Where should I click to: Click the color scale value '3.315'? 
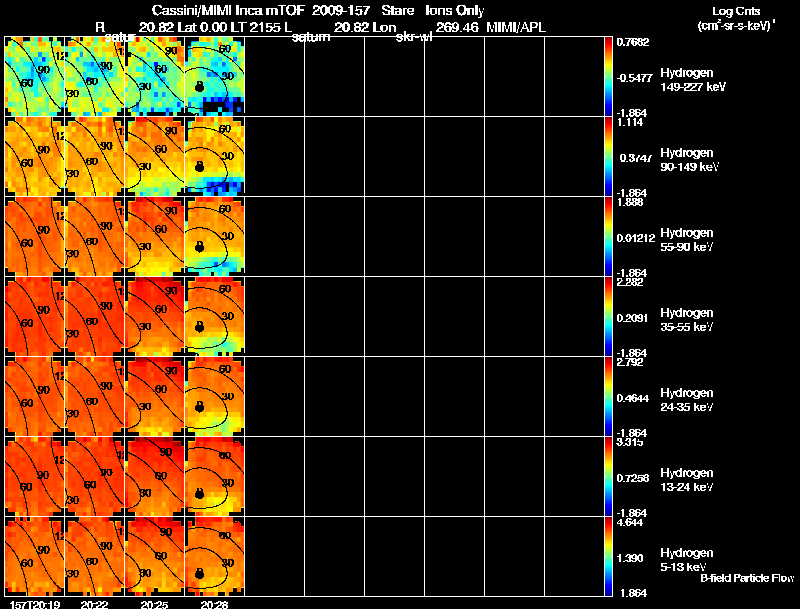coord(630,442)
